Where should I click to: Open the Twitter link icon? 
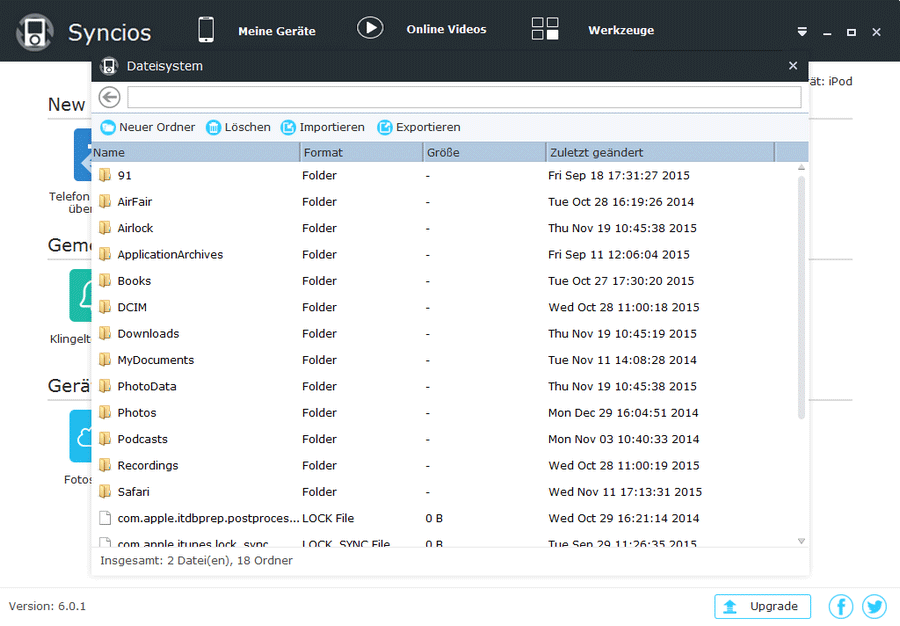pos(874,606)
